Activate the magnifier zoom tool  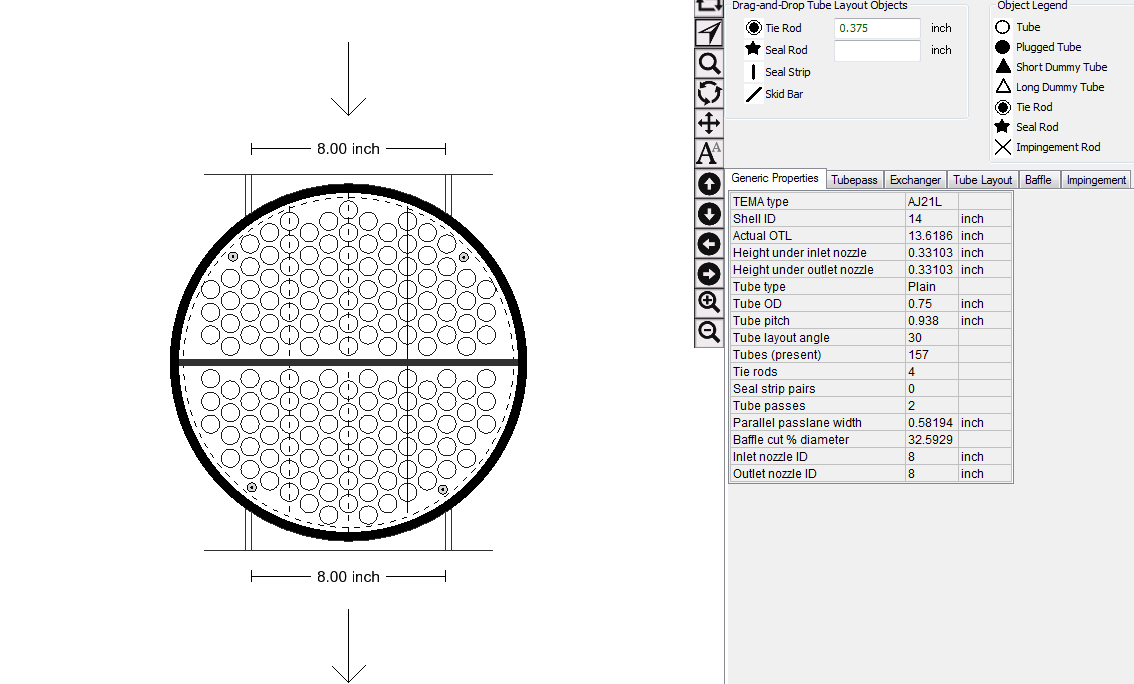coord(709,64)
